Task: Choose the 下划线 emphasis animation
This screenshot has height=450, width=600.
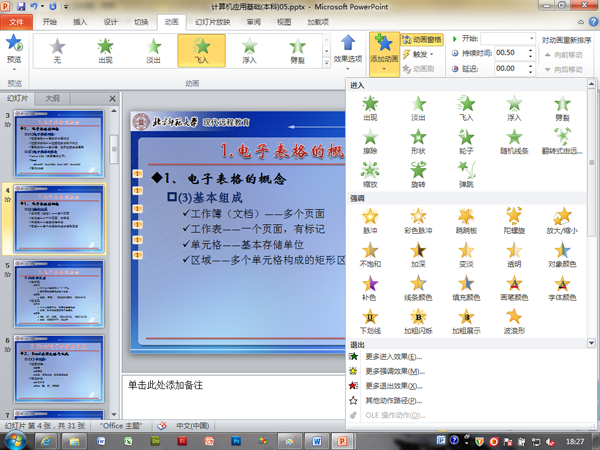Action: tap(371, 320)
